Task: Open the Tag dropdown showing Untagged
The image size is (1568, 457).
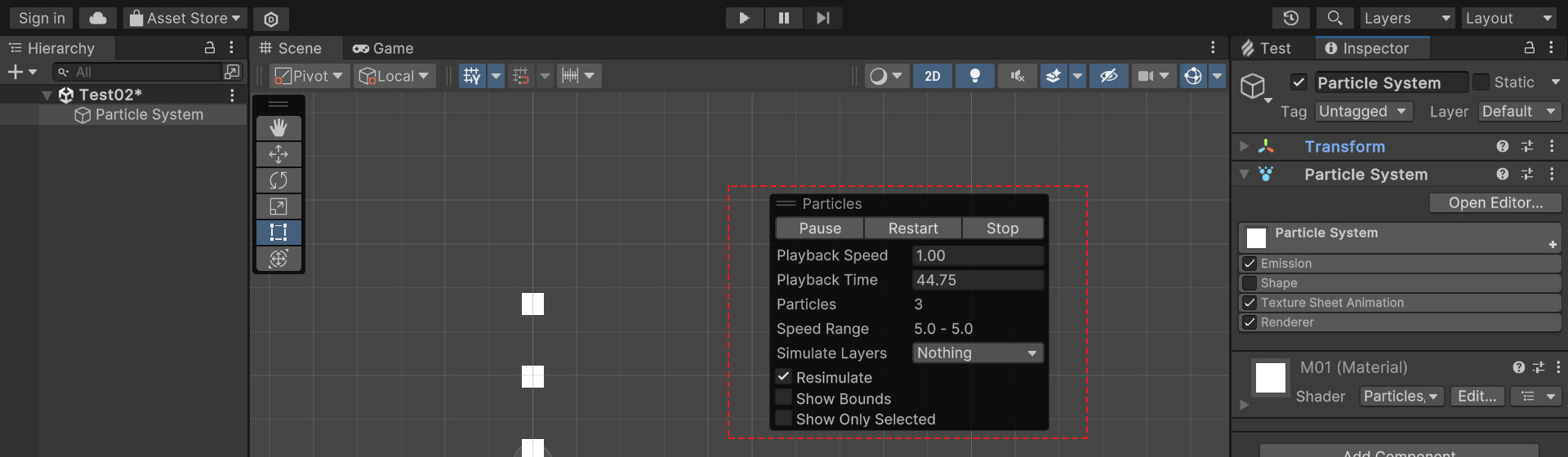Action: (1363, 112)
